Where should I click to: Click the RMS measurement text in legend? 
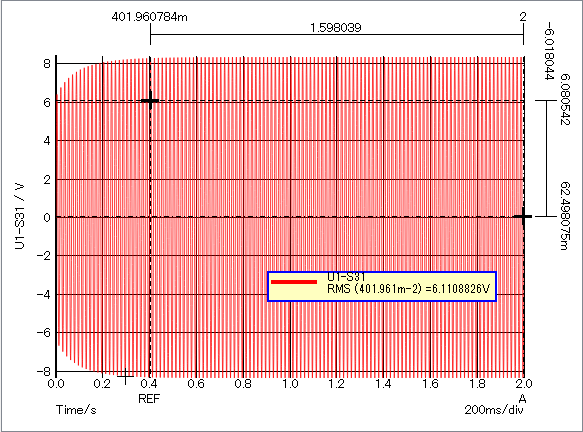(408, 288)
